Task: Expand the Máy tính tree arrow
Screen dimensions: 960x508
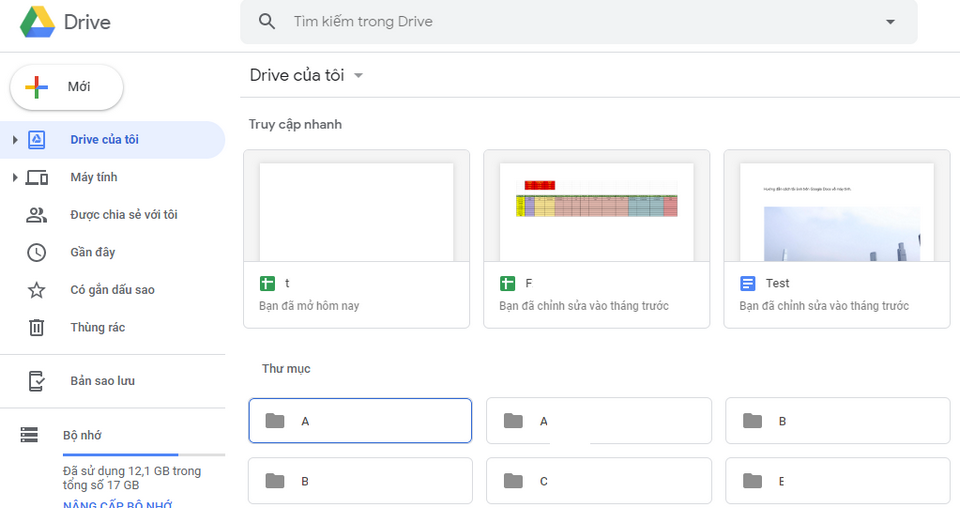Action: pos(15,178)
